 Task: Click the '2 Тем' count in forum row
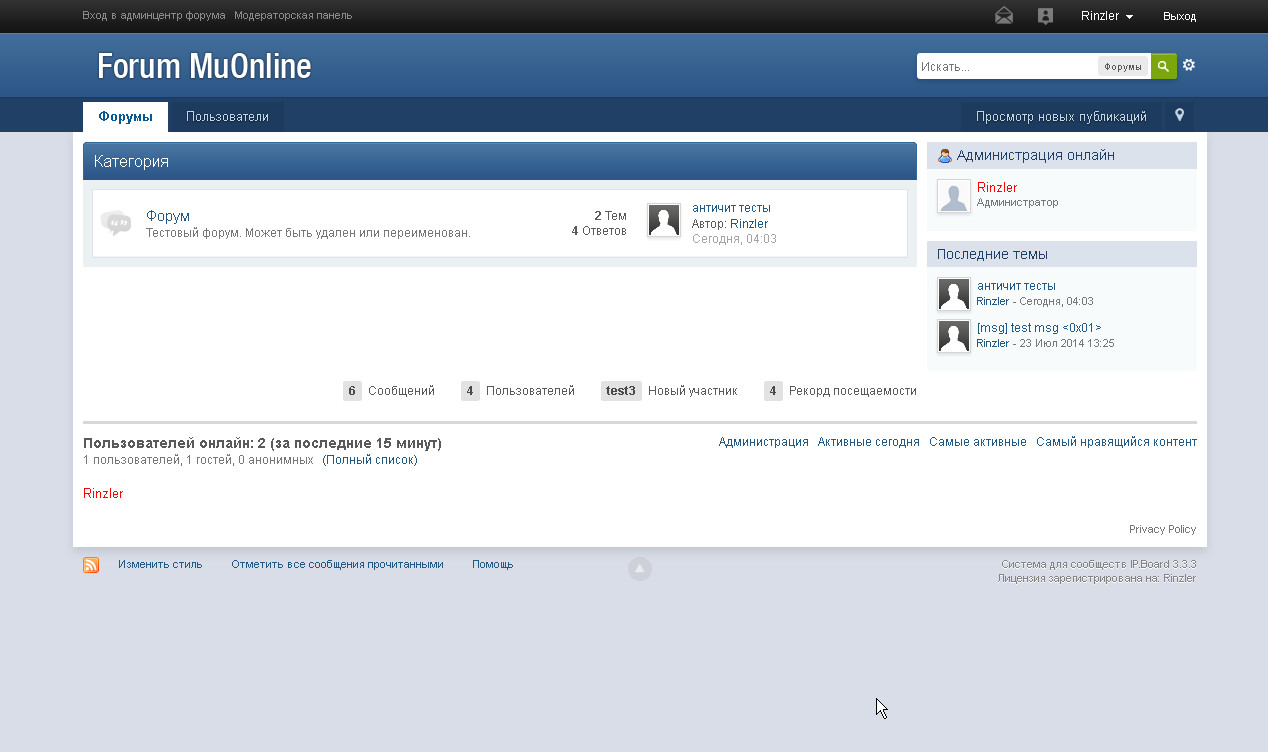(x=610, y=216)
